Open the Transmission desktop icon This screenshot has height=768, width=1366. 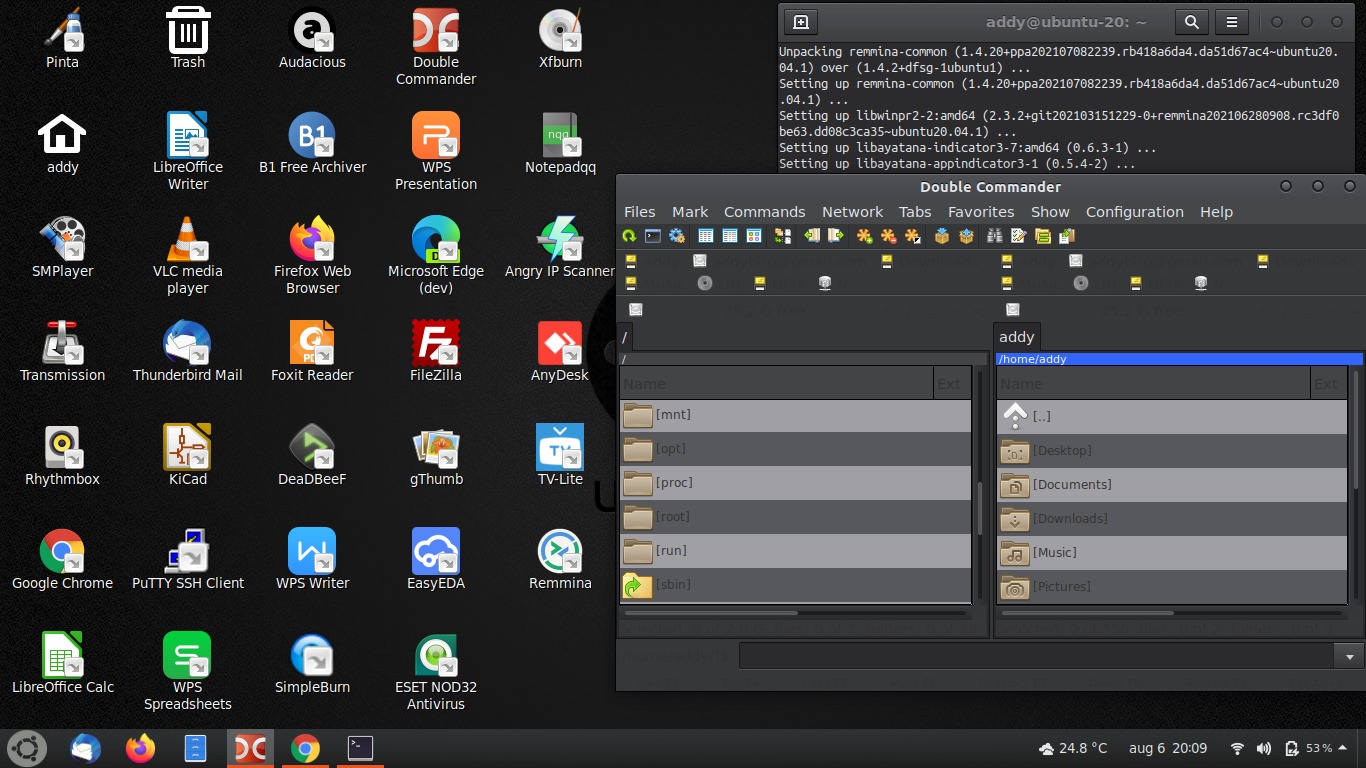coord(62,353)
